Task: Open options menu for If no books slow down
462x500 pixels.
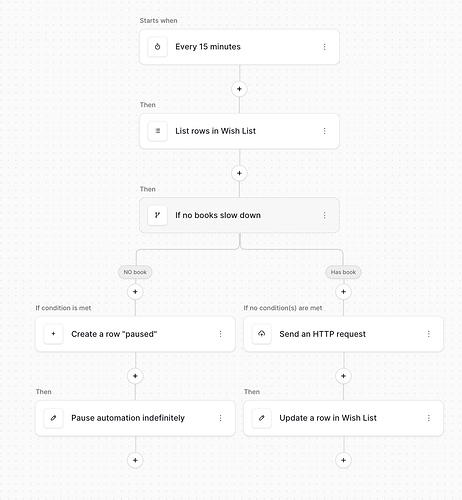Action: 325,215
